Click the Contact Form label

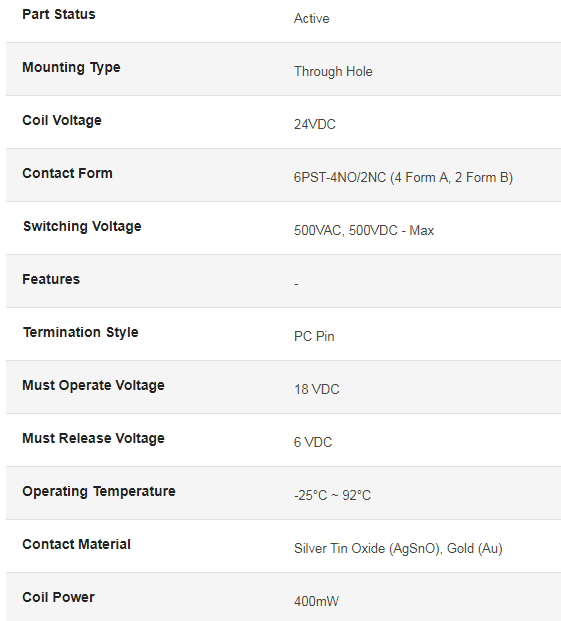[x=67, y=173]
